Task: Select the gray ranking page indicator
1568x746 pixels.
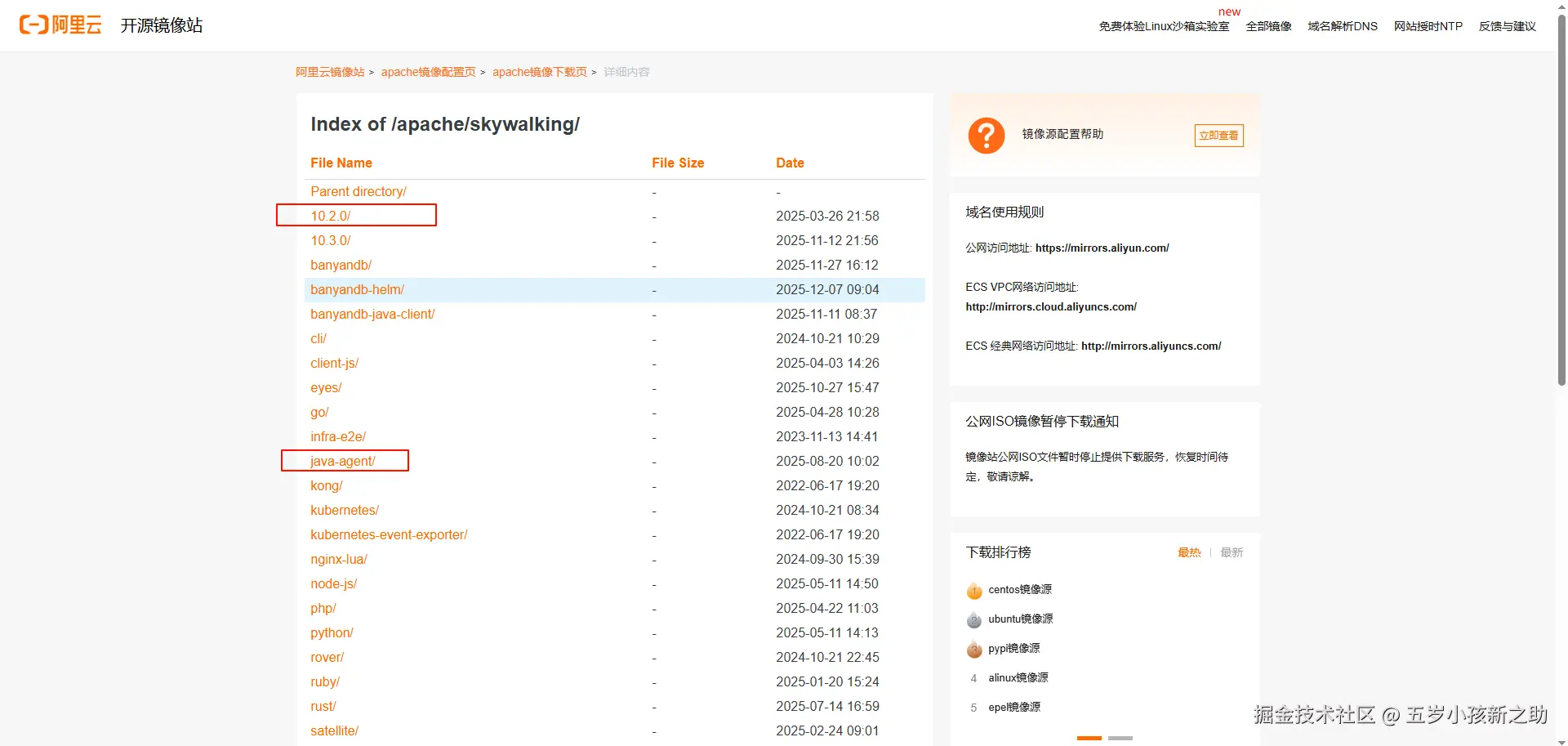Action: pos(1120,738)
